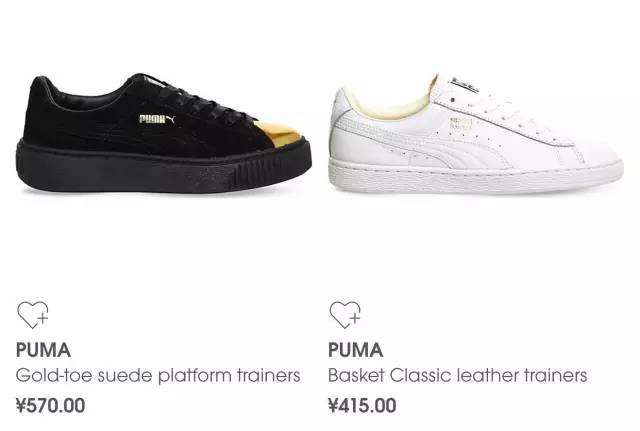Viewport: 640px width, 431px height.
Task: Add Gold-toe suede trainers to wishlist
Action: 33,315
